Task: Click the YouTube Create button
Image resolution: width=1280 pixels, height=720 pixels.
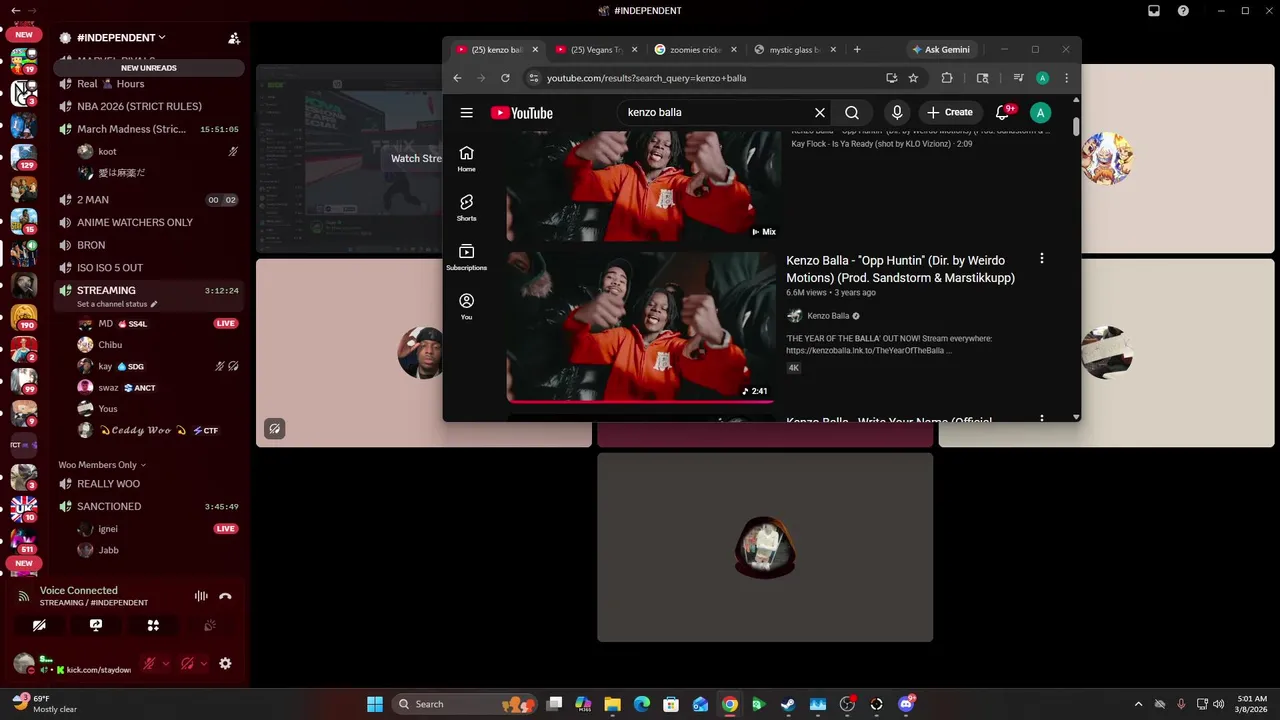Action: pos(950,113)
